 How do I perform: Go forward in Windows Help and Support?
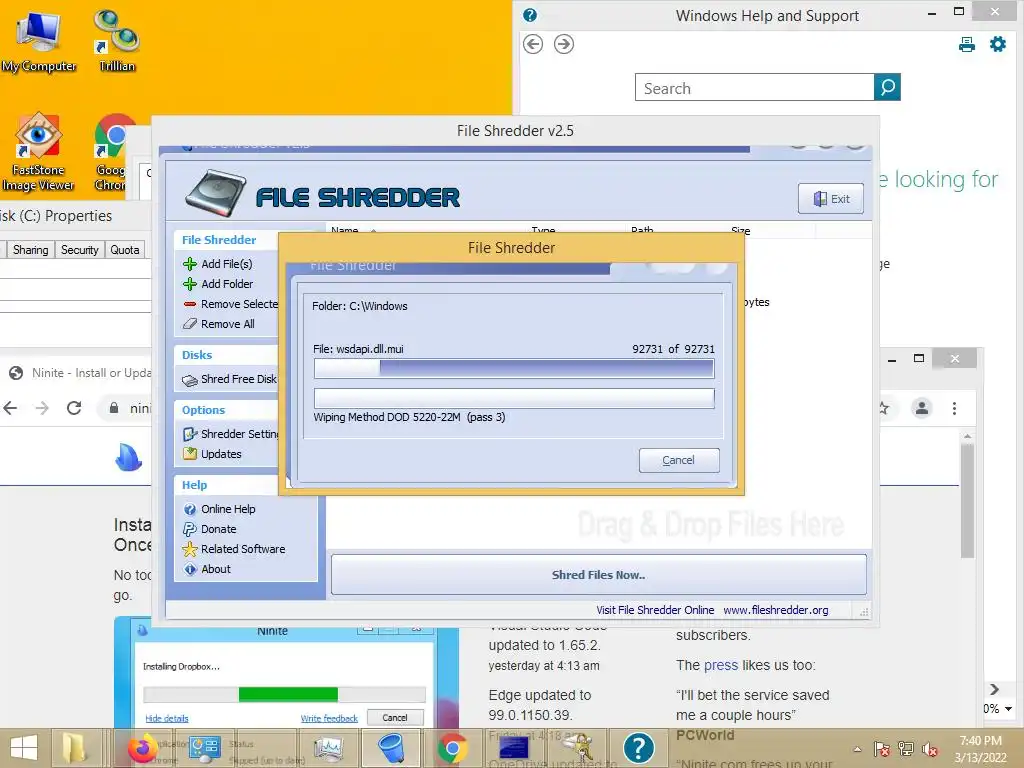tap(564, 44)
